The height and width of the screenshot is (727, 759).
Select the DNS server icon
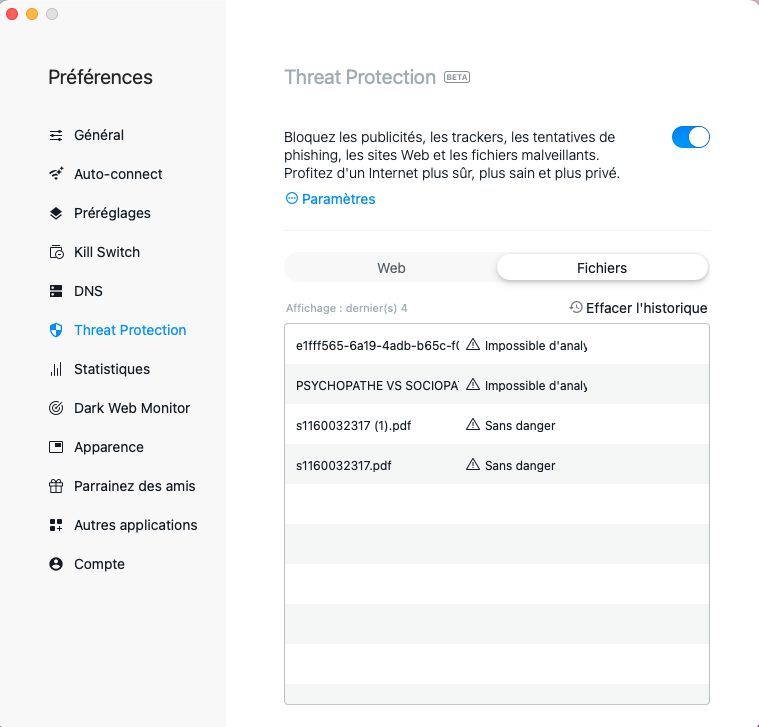point(56,291)
